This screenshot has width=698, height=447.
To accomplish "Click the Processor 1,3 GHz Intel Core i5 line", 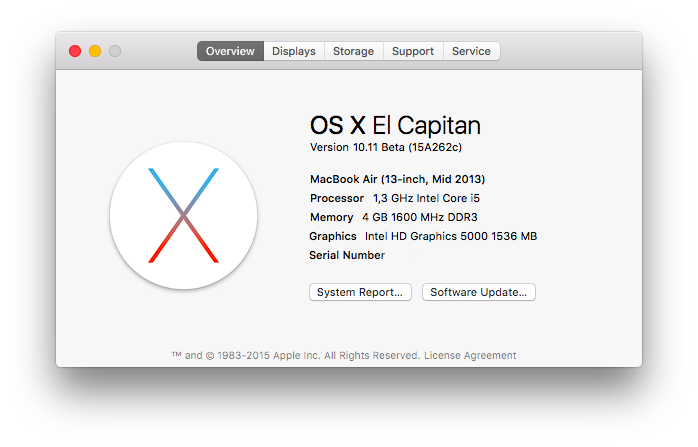I will click(x=395, y=198).
